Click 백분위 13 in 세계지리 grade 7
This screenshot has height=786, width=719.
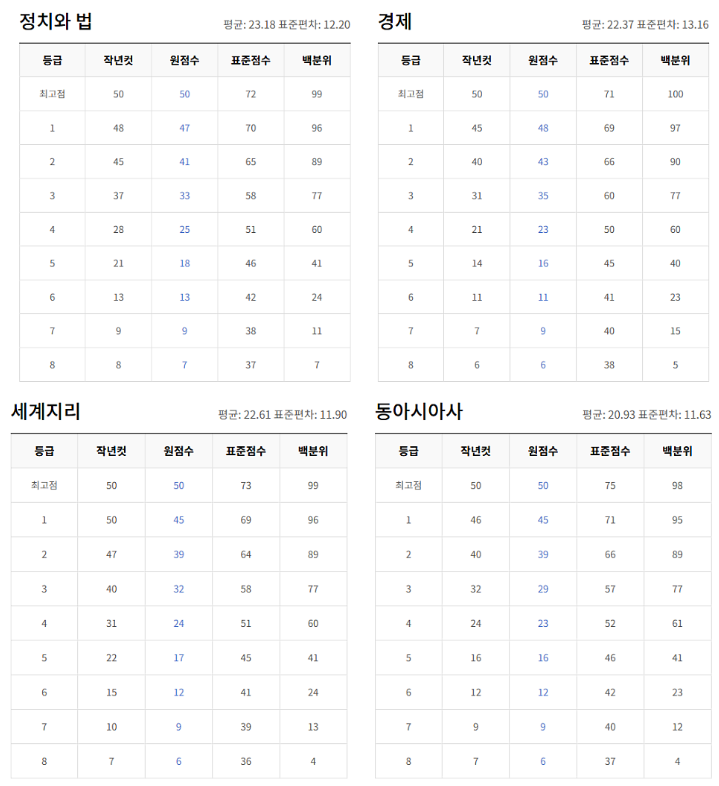(313, 727)
